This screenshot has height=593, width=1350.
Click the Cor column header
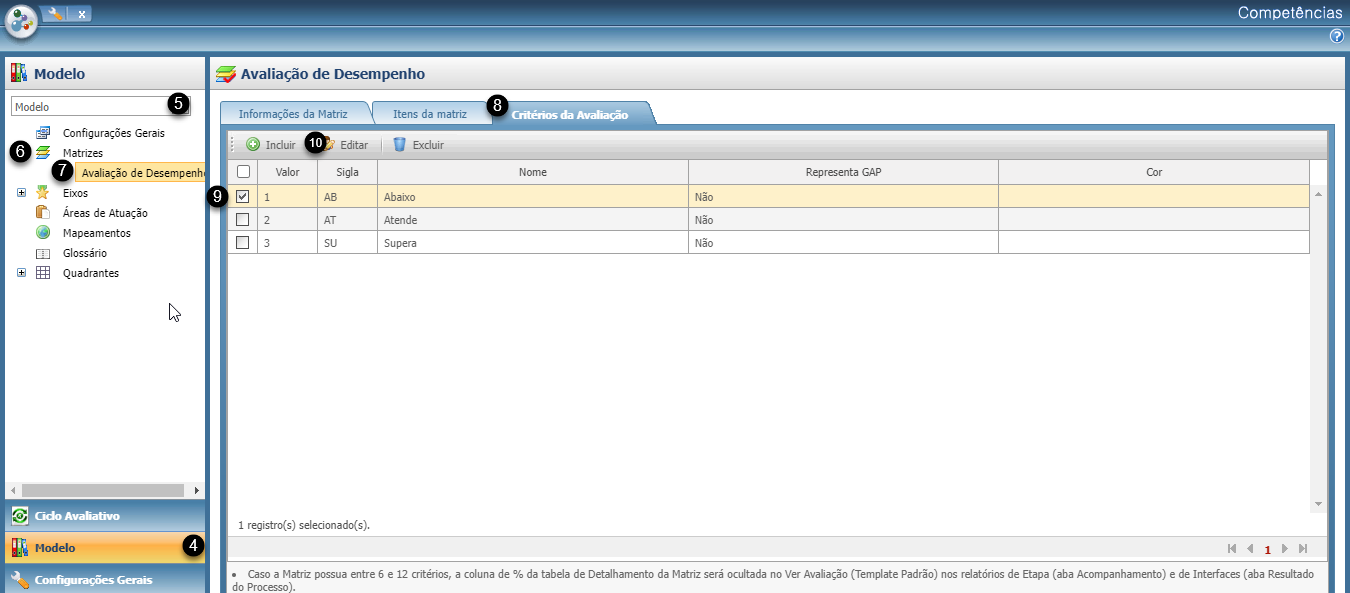click(1154, 172)
